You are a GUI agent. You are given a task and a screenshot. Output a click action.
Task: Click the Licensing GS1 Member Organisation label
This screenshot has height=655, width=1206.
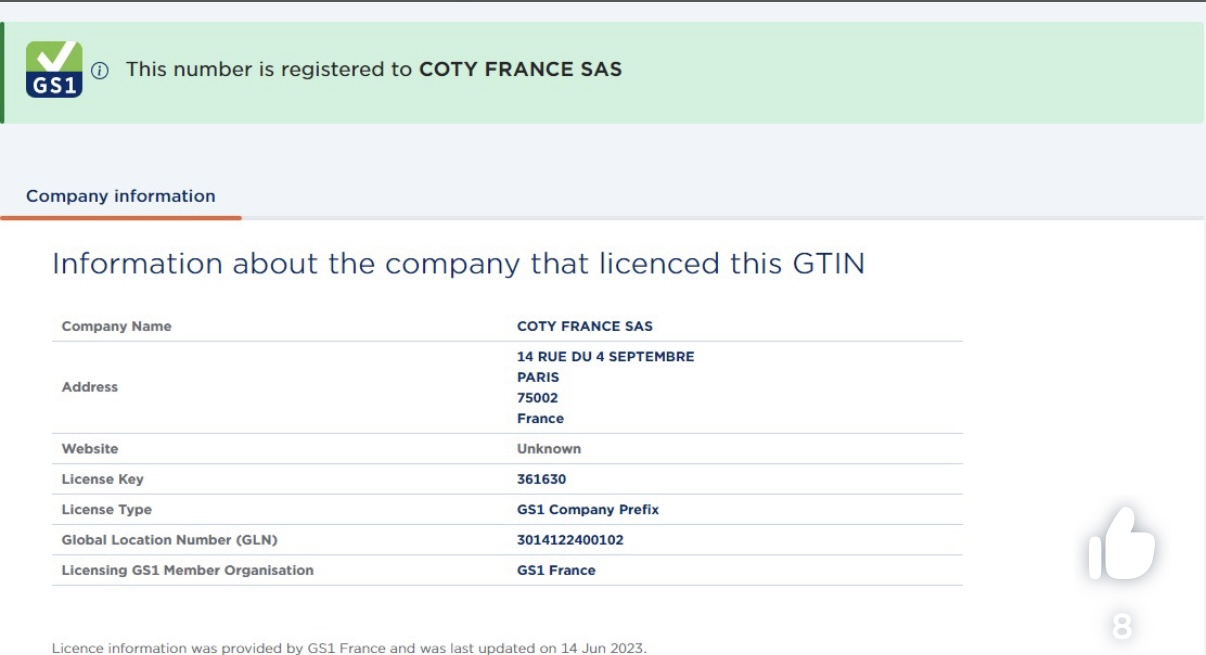[x=188, y=570]
